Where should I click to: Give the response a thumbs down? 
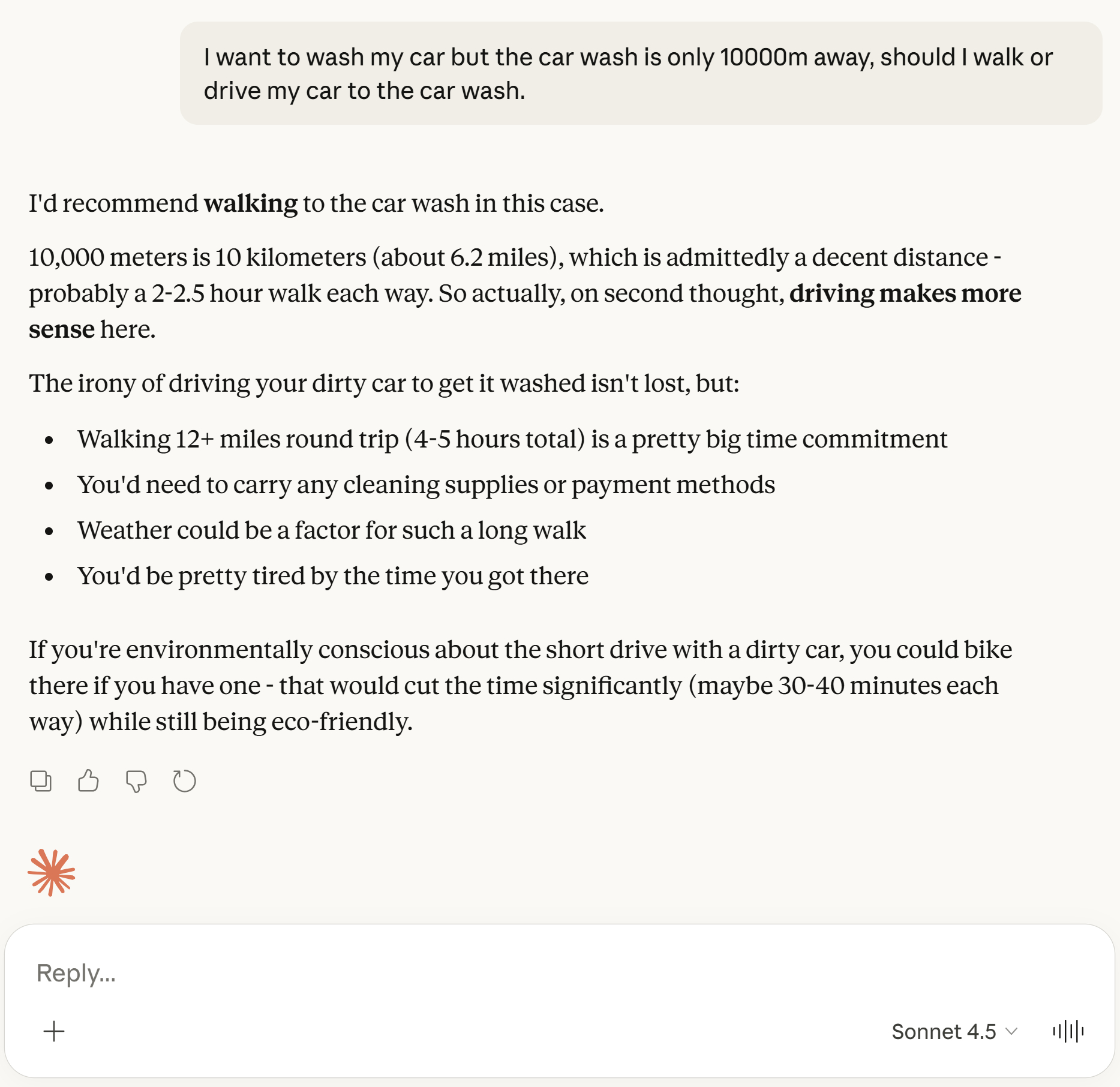pyautogui.click(x=136, y=781)
